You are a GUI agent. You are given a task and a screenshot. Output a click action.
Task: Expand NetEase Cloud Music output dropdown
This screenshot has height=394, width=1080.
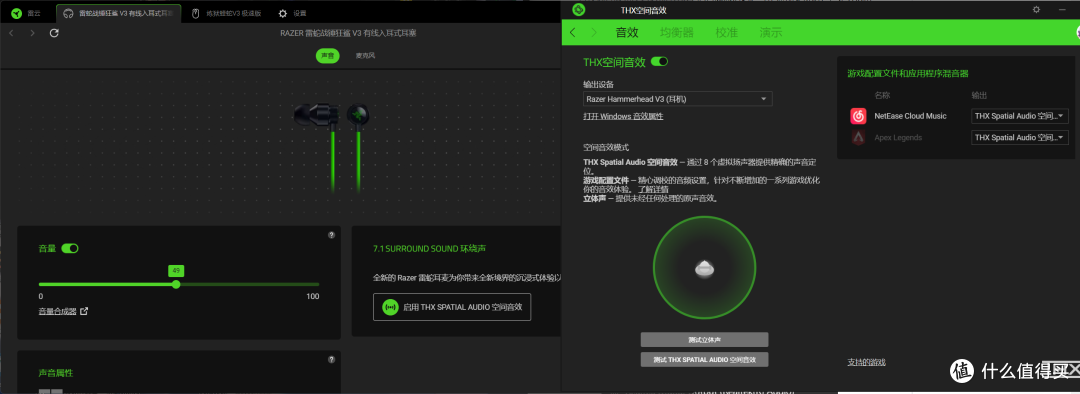point(1019,116)
